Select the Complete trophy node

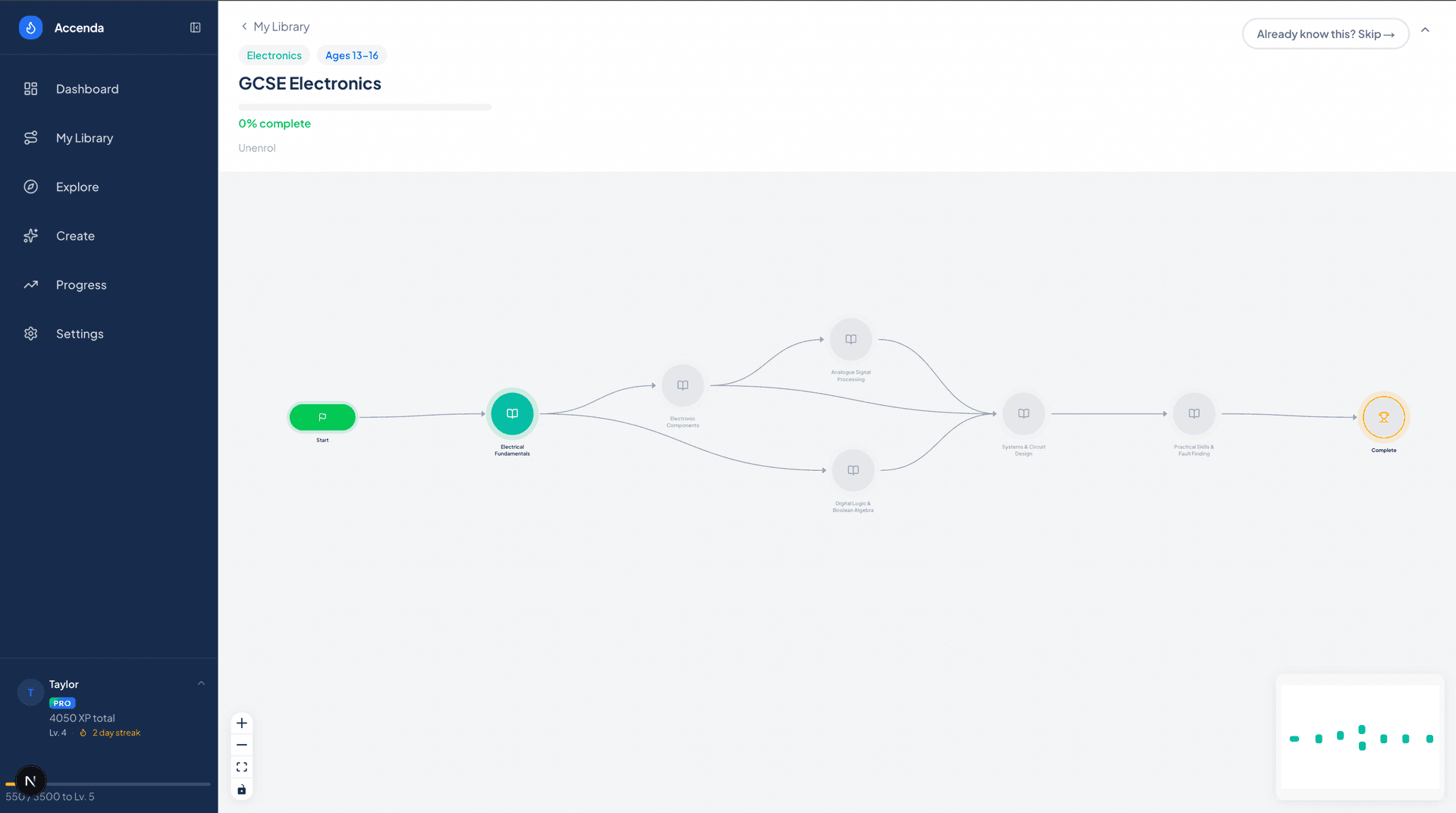point(1384,417)
